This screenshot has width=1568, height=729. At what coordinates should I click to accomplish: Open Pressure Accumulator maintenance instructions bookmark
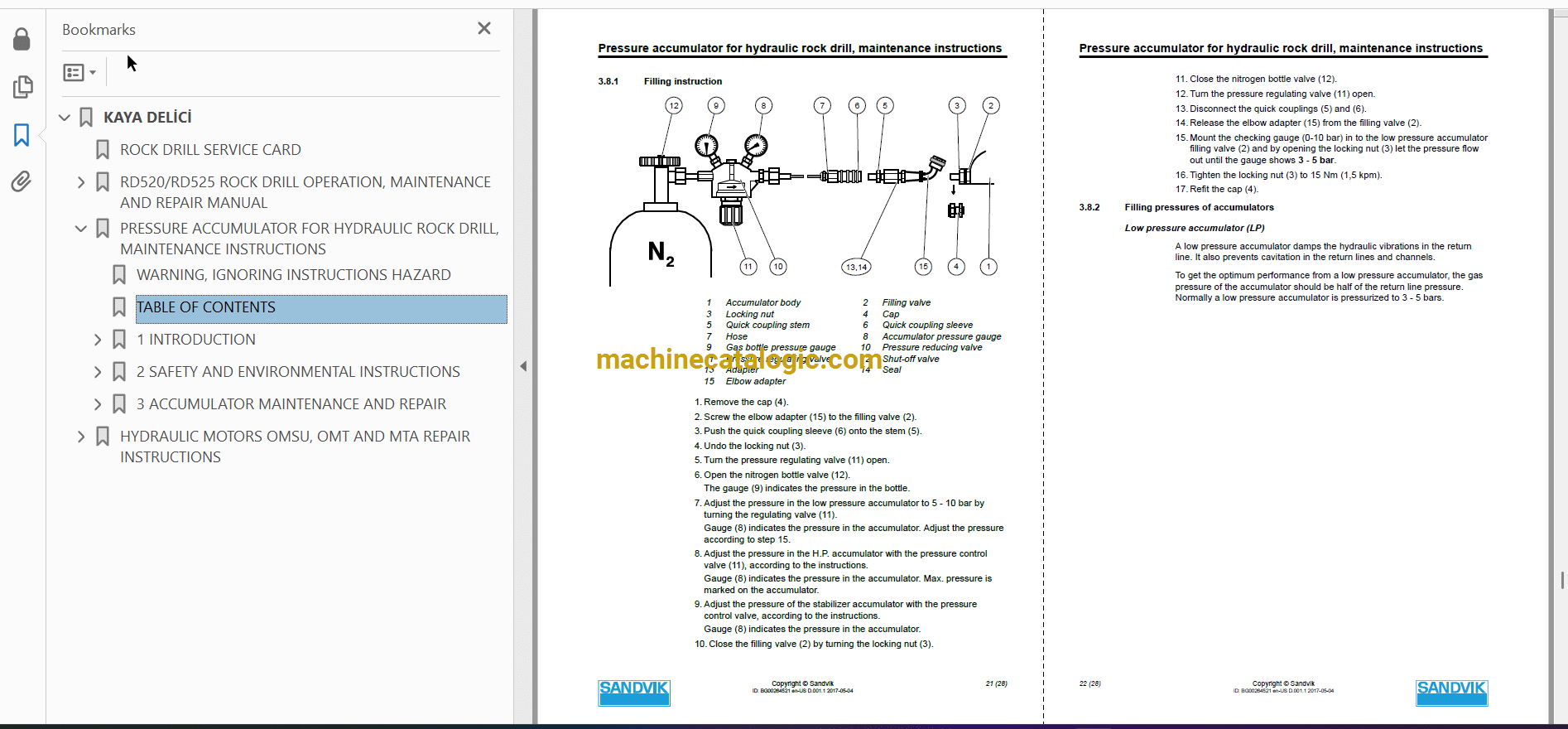pyautogui.click(x=310, y=239)
